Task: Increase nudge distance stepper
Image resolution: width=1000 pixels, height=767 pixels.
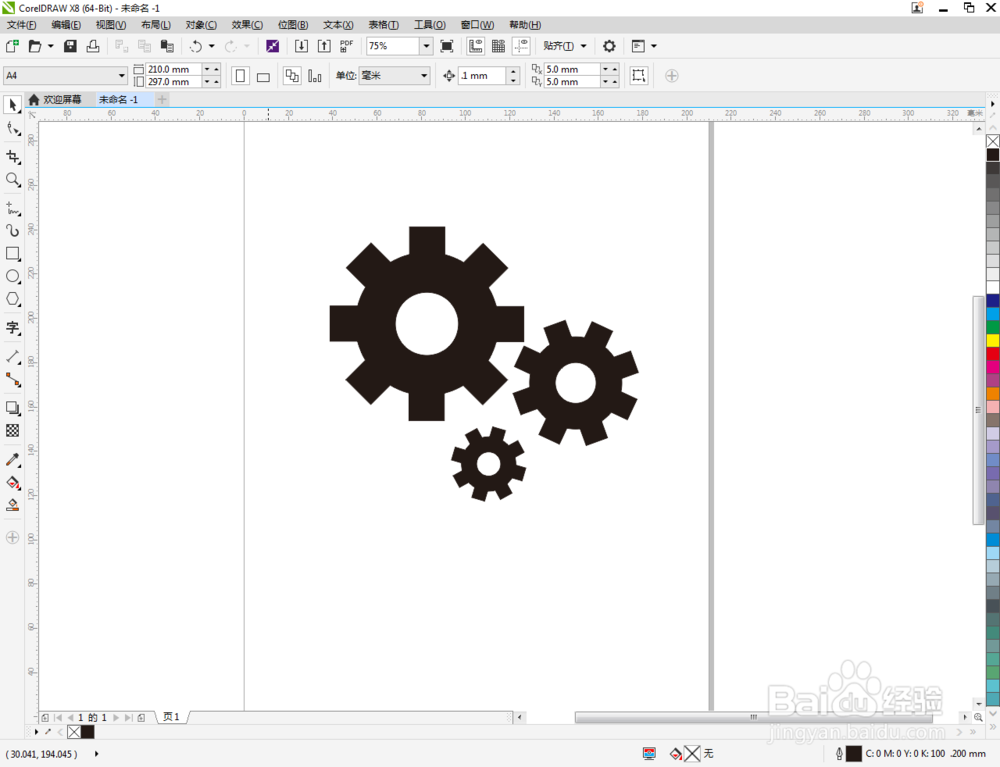Action: (x=513, y=71)
